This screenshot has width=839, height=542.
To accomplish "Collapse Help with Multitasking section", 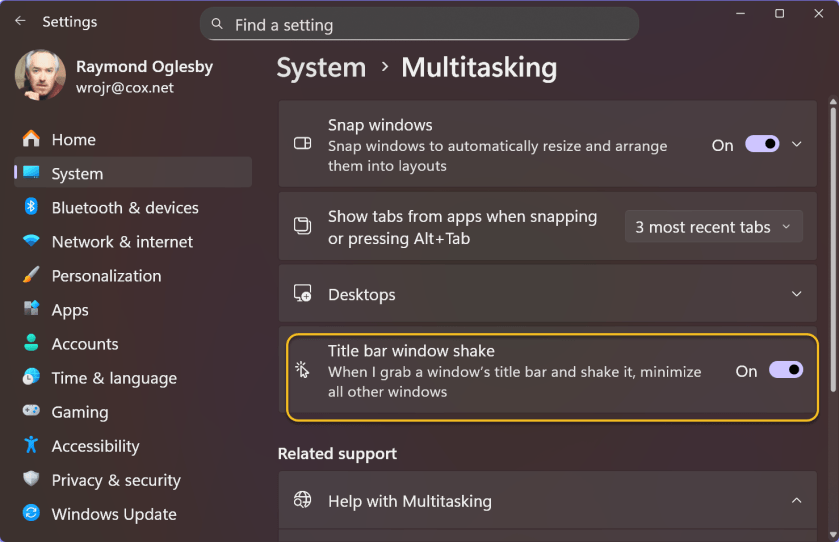I will [797, 500].
